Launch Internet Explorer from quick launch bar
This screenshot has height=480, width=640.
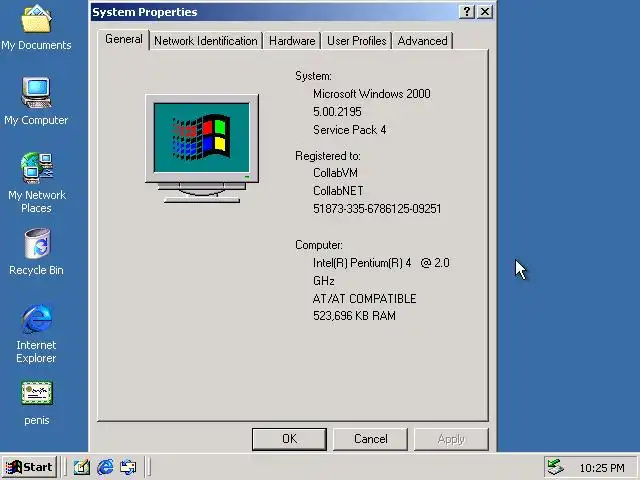click(105, 467)
